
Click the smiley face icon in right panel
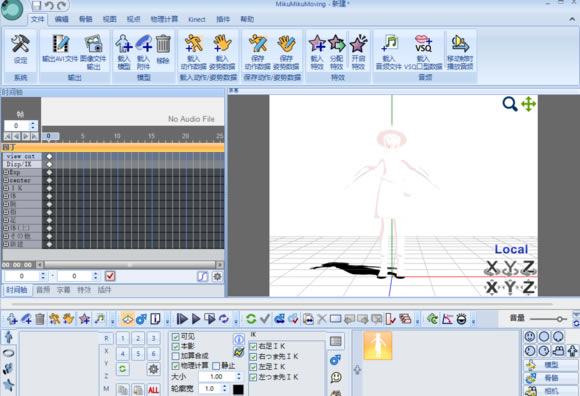pyautogui.click(x=530, y=336)
